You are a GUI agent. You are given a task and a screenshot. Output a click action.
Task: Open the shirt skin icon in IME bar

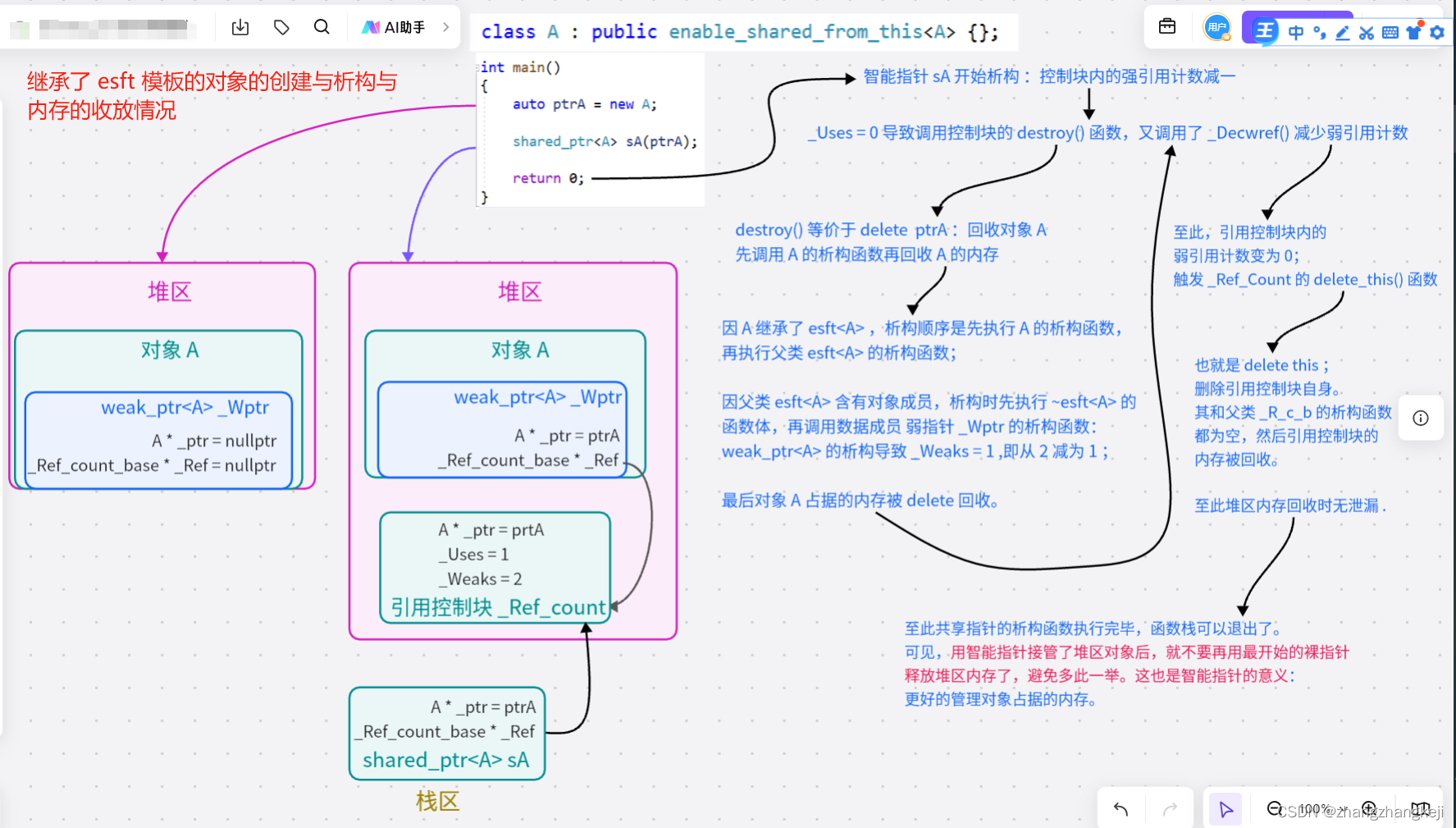point(1413,32)
